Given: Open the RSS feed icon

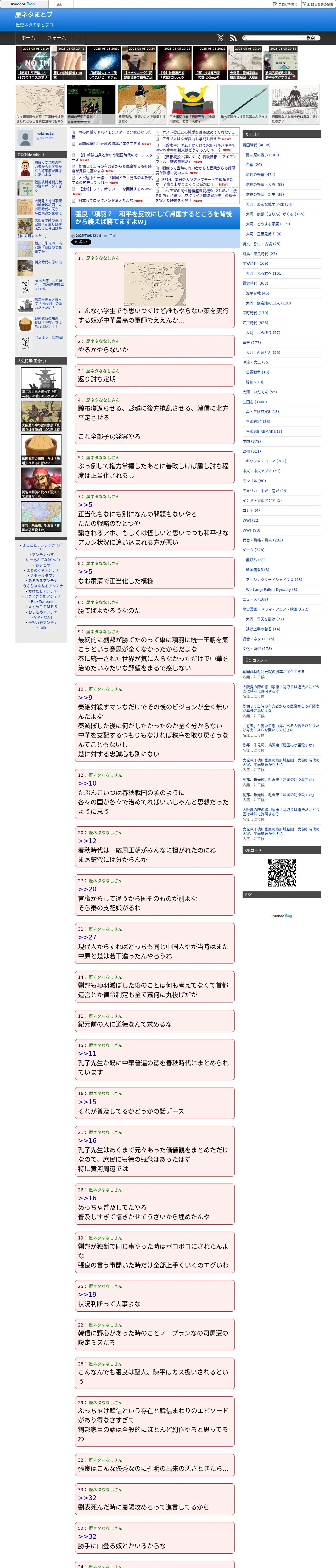Looking at the screenshot, I should (232, 38).
